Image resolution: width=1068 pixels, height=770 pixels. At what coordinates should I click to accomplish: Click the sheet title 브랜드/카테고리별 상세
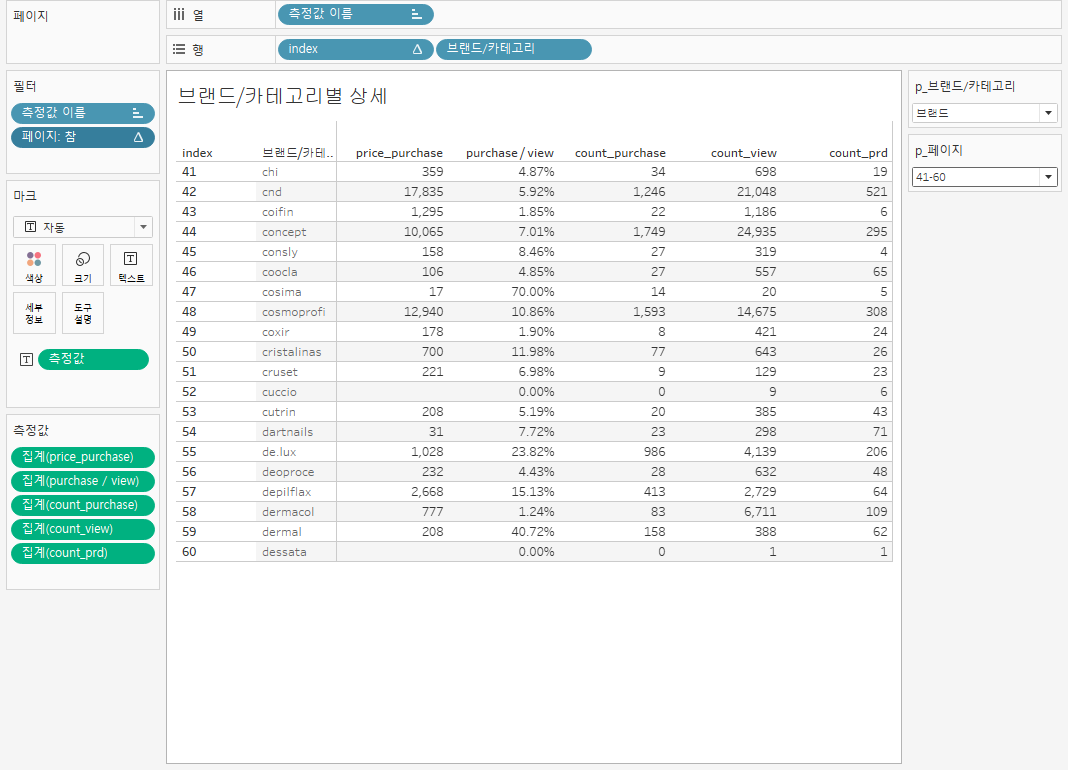point(283,96)
